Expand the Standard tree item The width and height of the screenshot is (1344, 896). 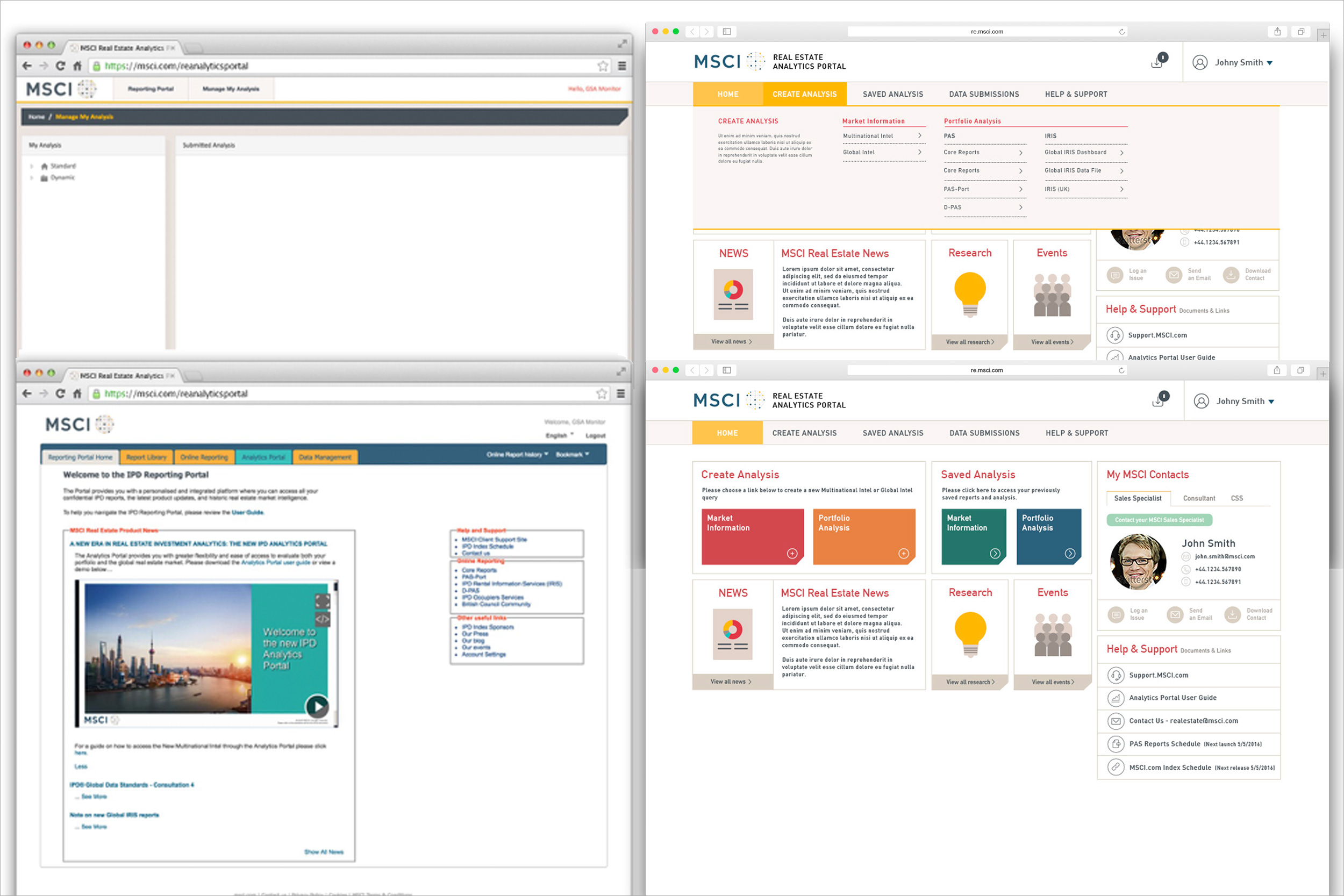[x=32, y=166]
